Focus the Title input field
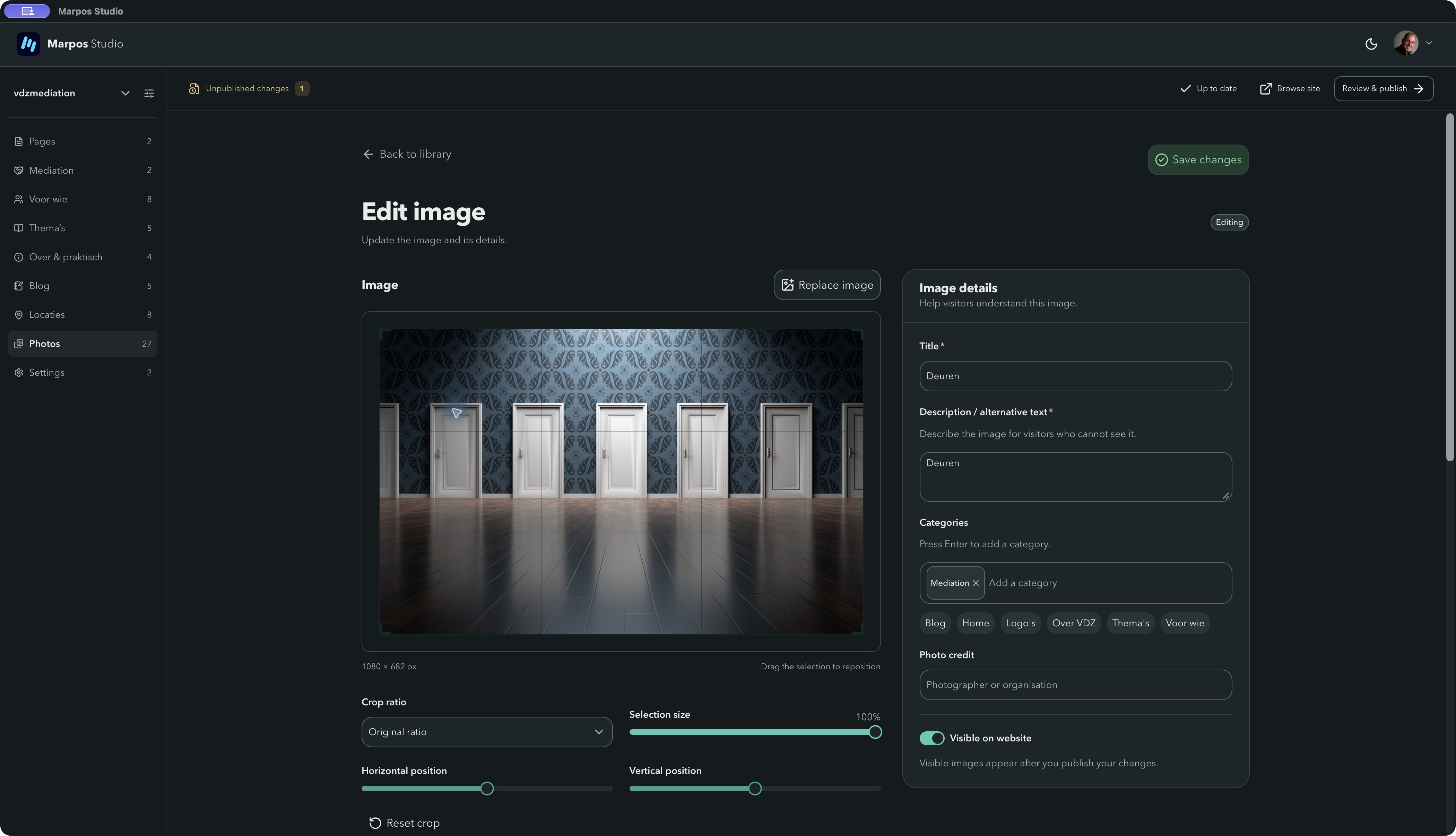 (1075, 376)
